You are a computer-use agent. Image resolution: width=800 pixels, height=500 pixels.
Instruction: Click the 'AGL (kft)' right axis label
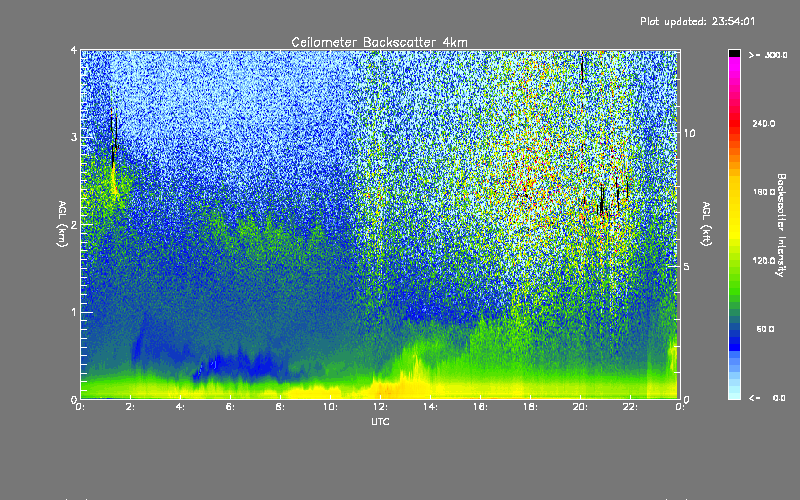(706, 224)
